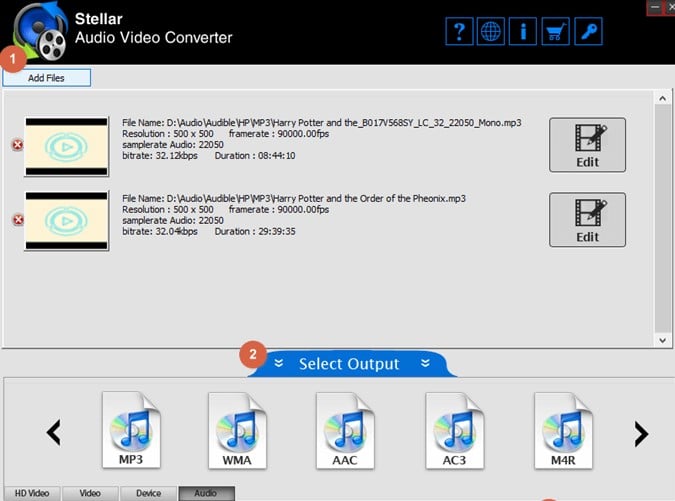Click the key registration icon
Screen dimensions: 675x501
click(588, 31)
